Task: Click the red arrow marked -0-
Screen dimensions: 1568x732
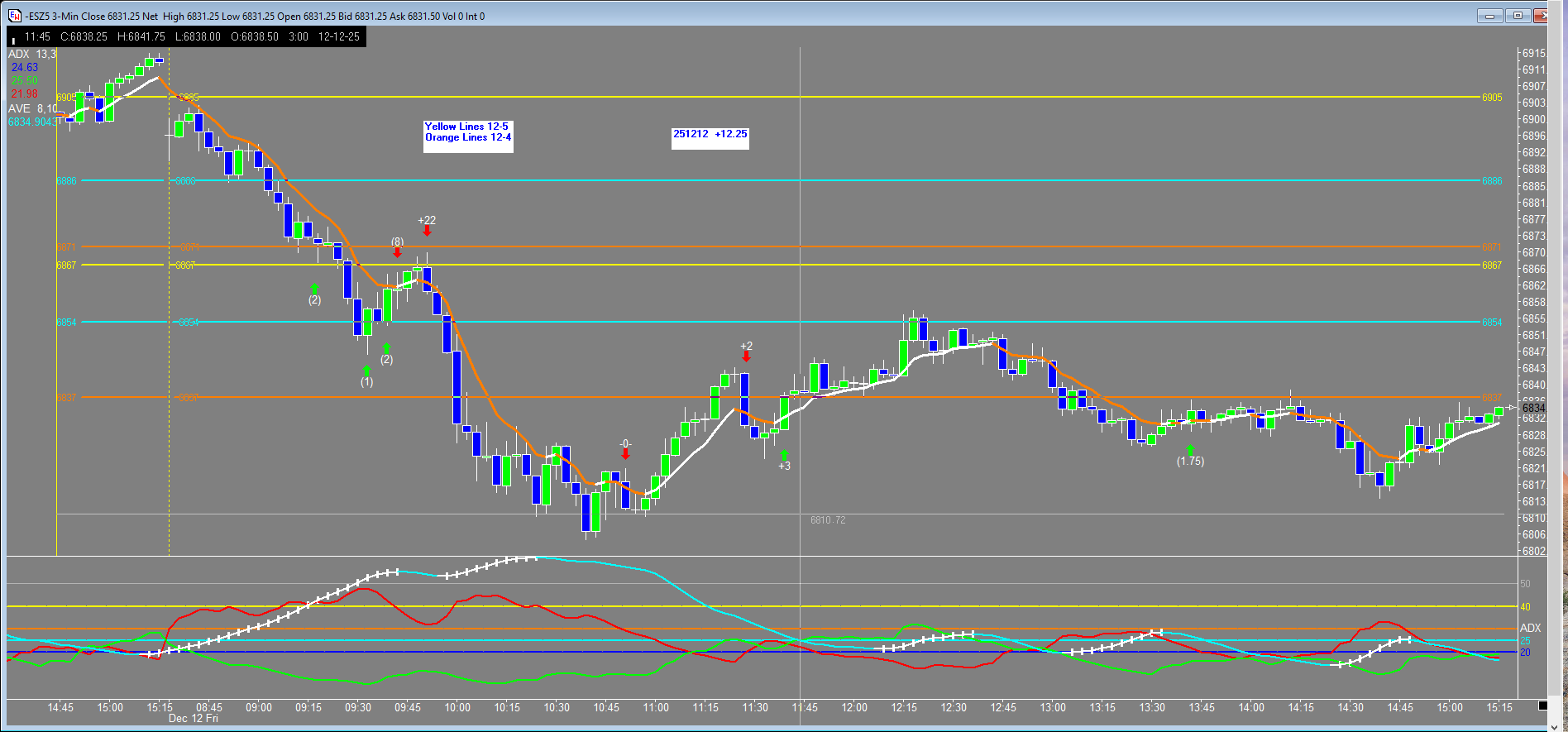Action: (x=625, y=453)
